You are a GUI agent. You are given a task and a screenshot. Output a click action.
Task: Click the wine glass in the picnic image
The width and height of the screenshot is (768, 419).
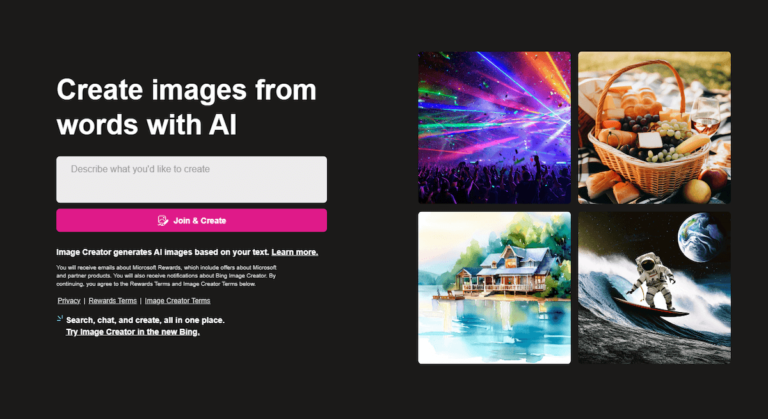[705, 116]
